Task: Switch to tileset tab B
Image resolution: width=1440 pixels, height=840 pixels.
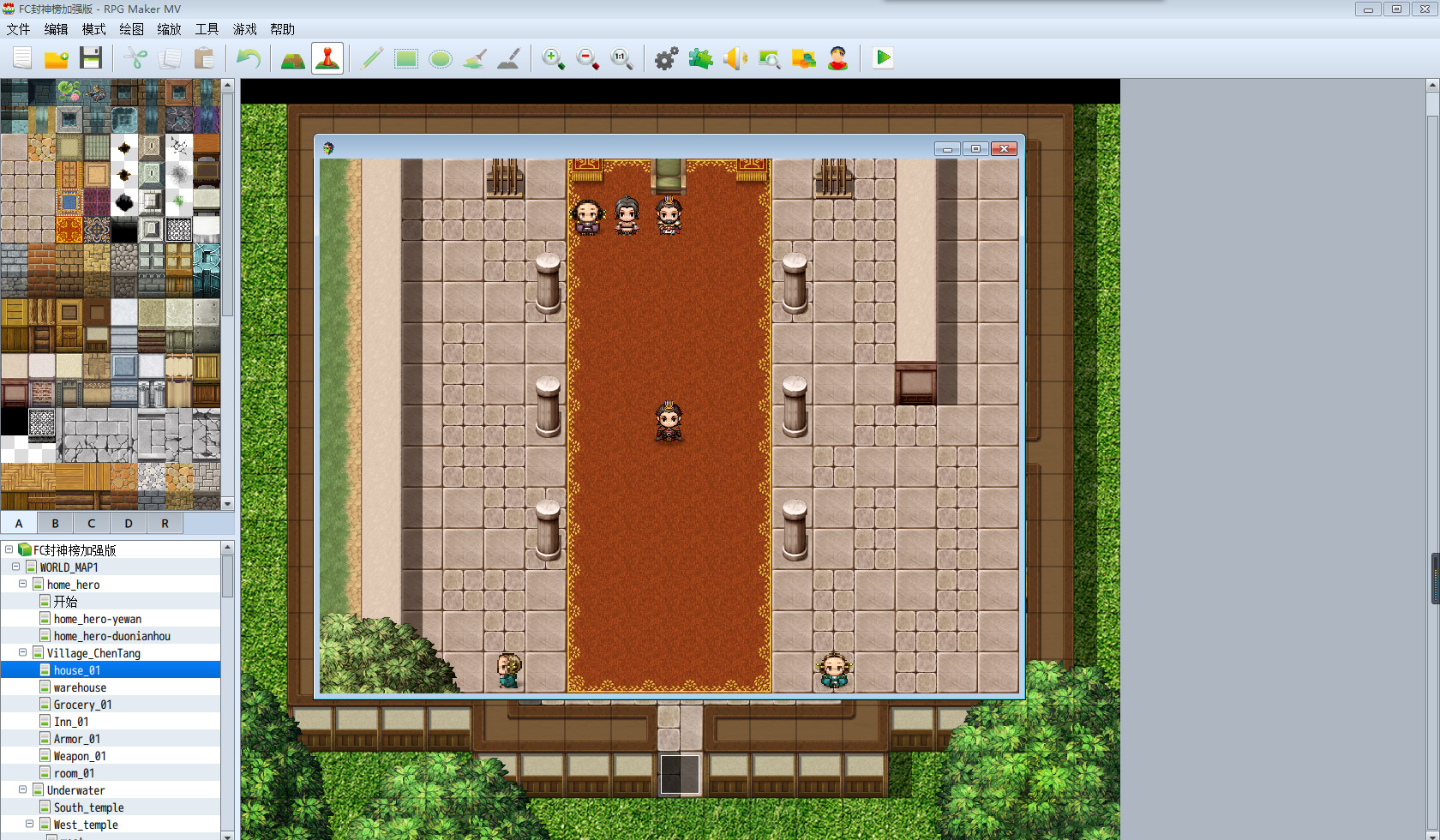Action: click(55, 523)
